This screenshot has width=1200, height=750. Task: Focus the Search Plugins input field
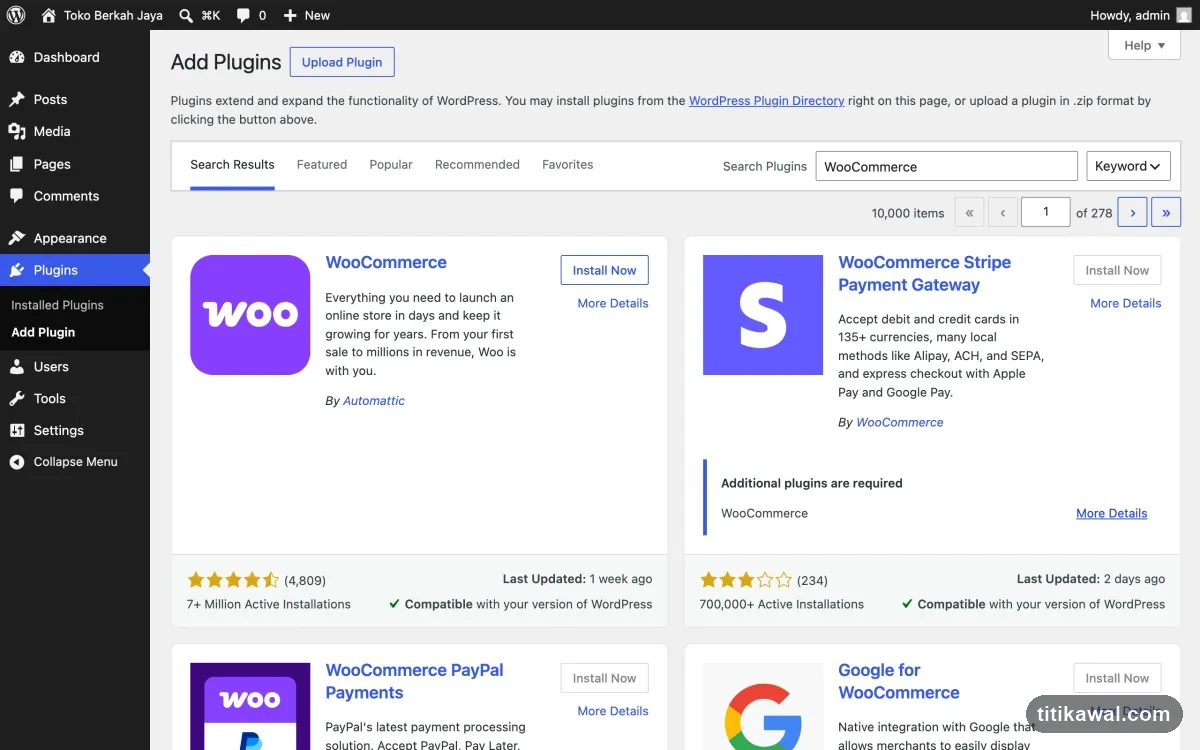946,166
